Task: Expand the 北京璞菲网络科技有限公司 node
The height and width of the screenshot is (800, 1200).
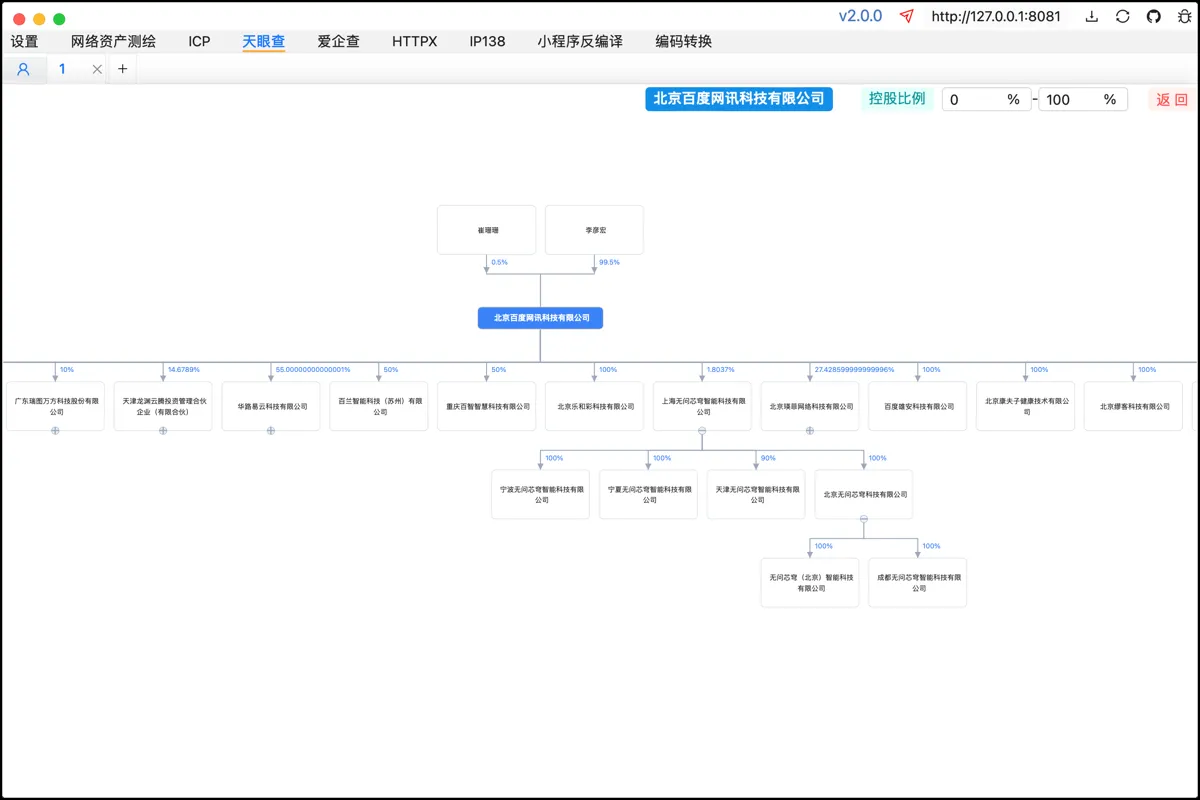Action: (810, 431)
